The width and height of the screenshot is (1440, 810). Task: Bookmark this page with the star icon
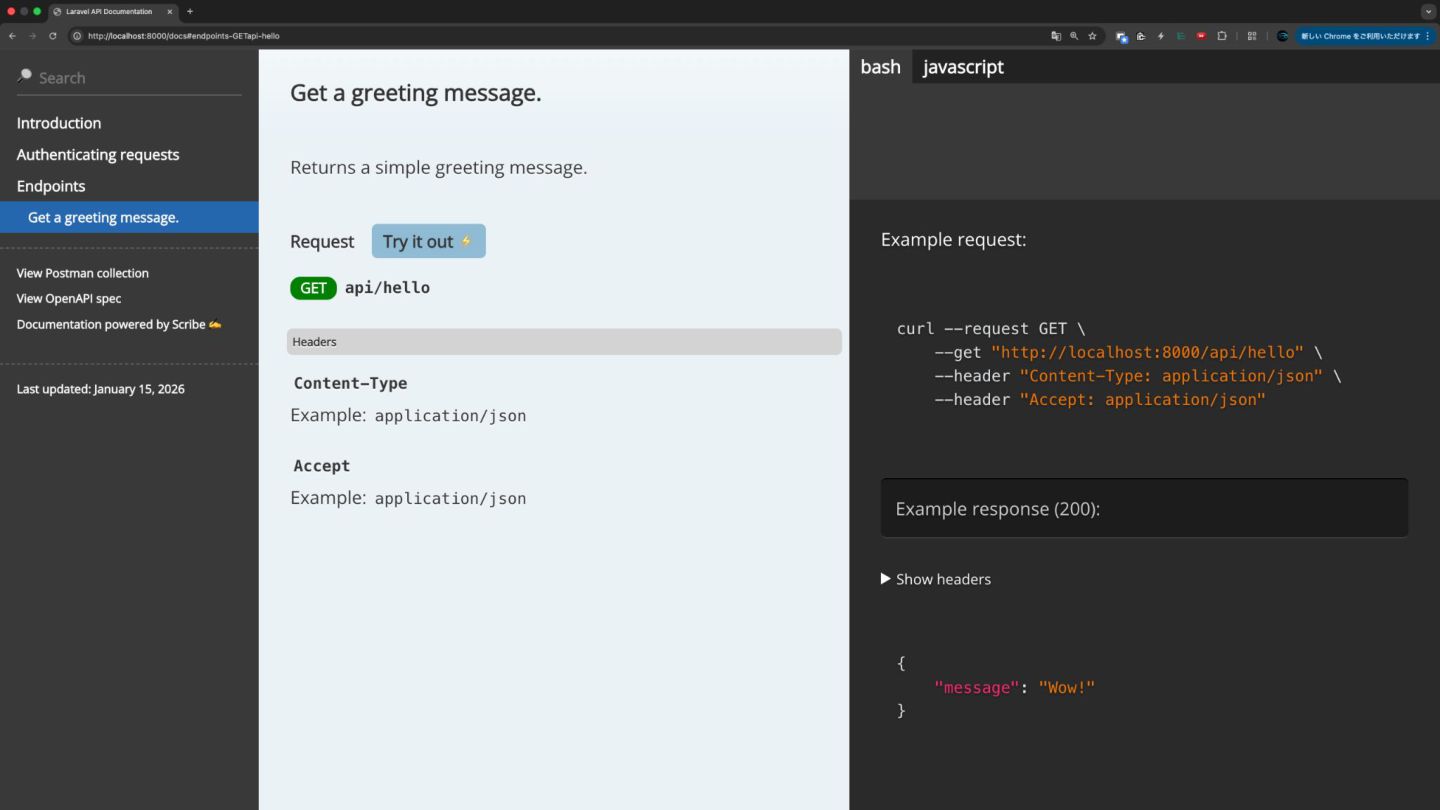coord(1092,36)
